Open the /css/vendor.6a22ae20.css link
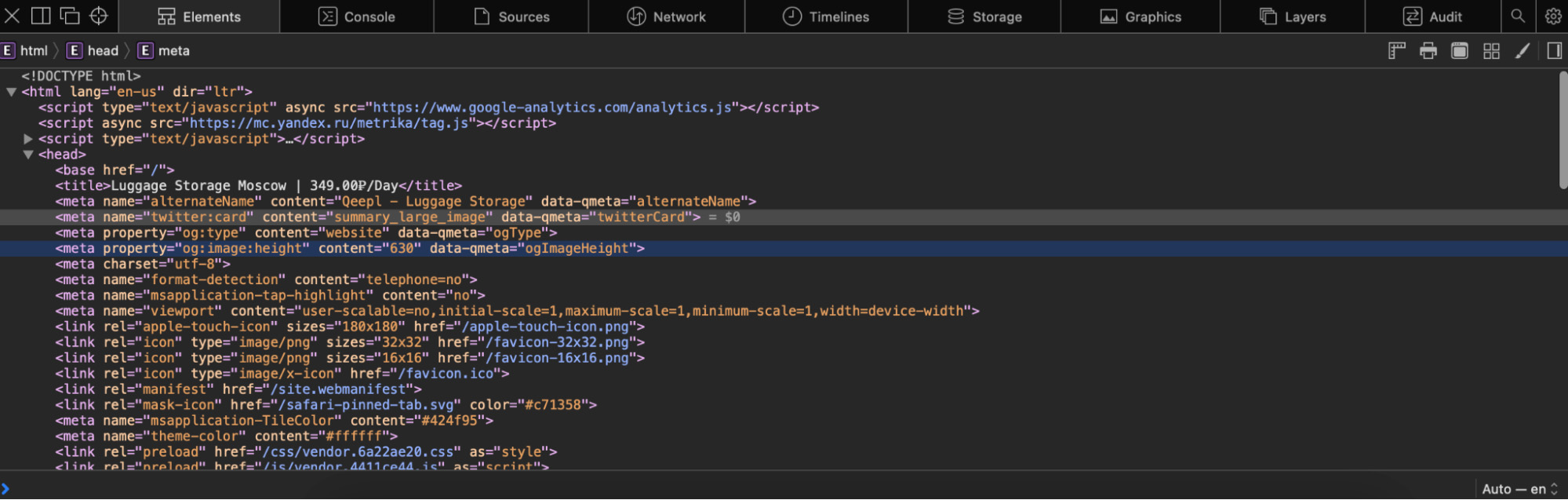The image size is (1568, 500). click(358, 452)
